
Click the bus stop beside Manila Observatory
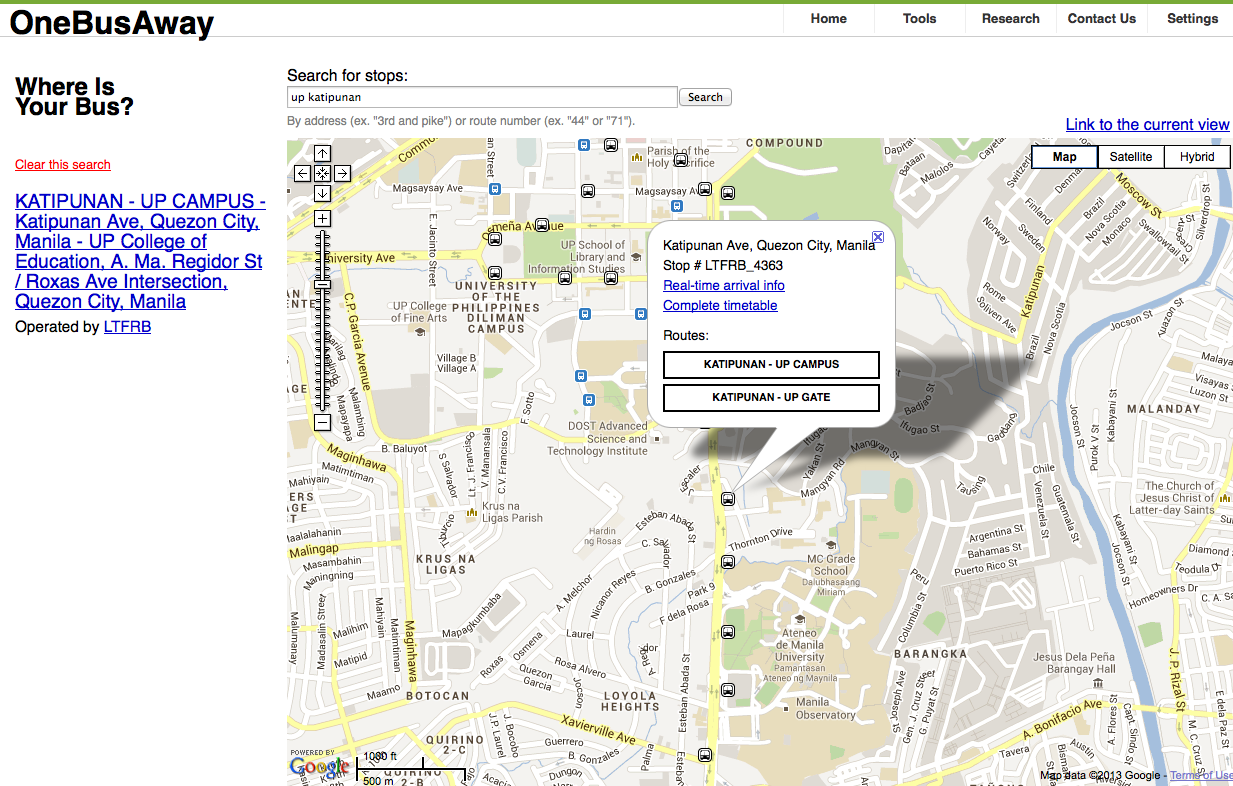pos(728,690)
